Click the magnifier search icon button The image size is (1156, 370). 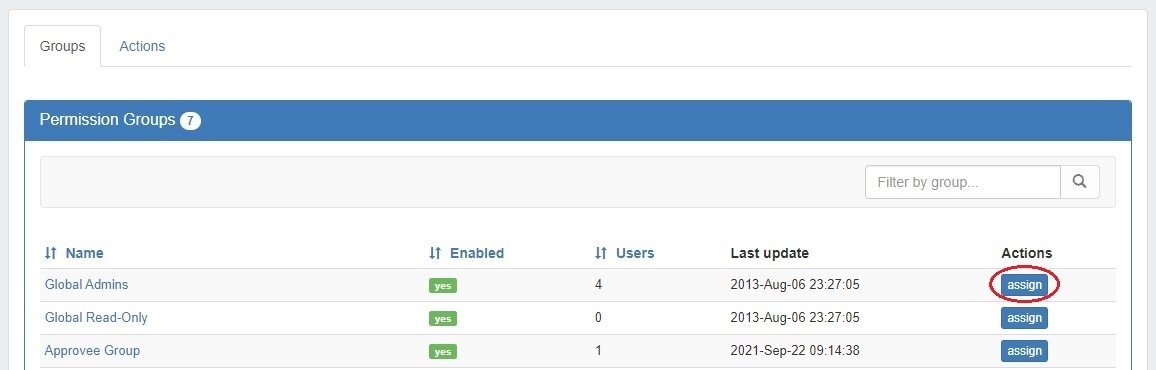1079,182
